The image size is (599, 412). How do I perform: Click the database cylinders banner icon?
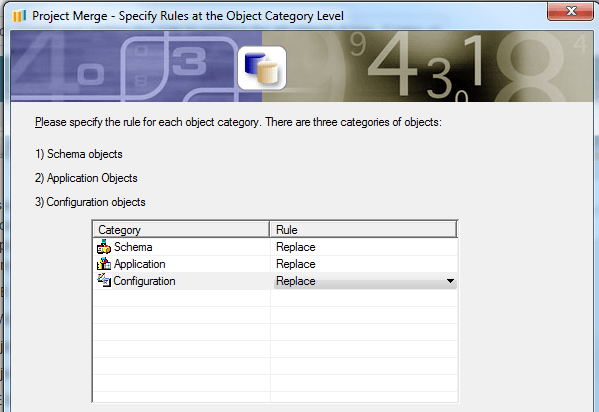pos(262,68)
